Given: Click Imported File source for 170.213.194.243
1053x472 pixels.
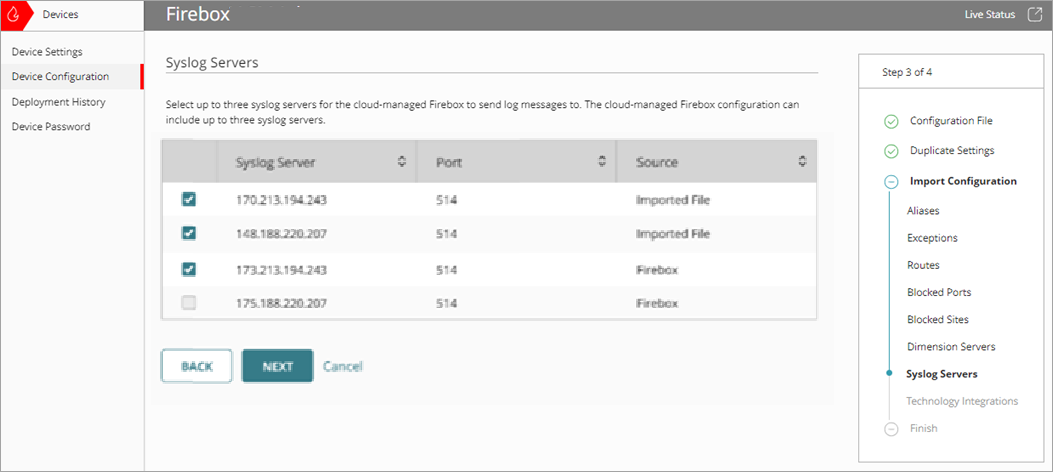Looking at the screenshot, I should pos(673,199).
